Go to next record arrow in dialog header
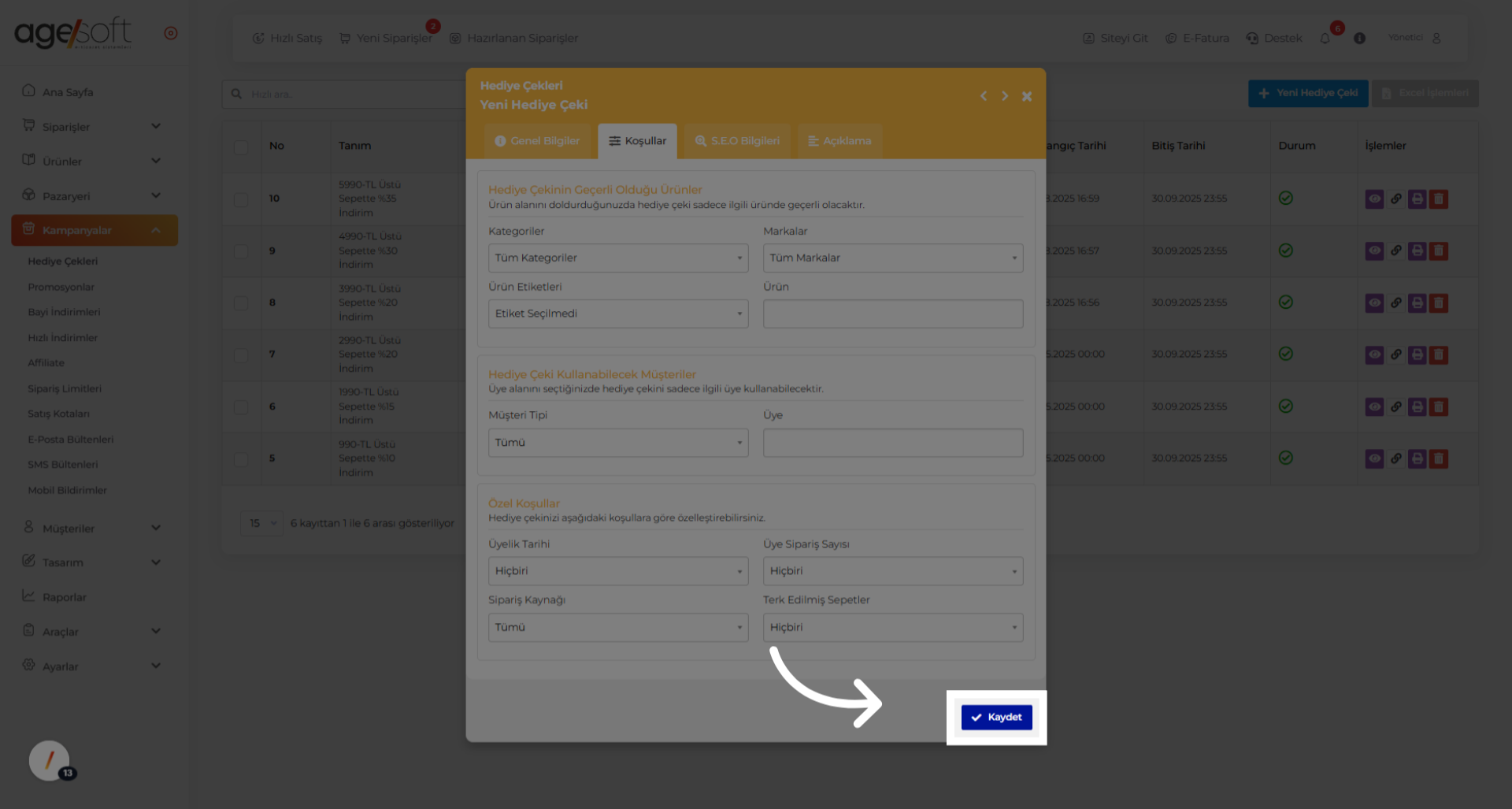The width and height of the screenshot is (1512, 809). pos(1005,96)
